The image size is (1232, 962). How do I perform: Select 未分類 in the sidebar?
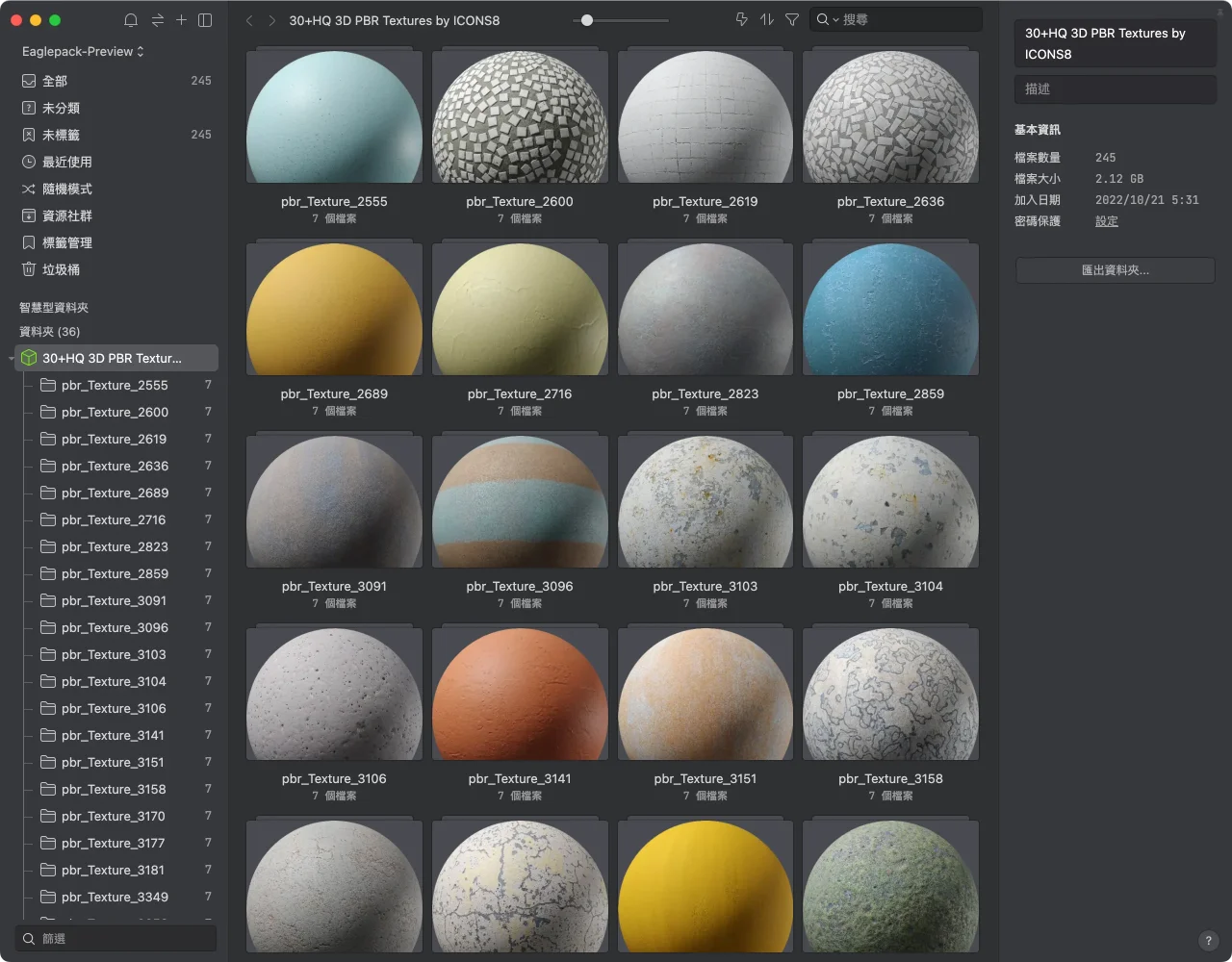point(116,108)
